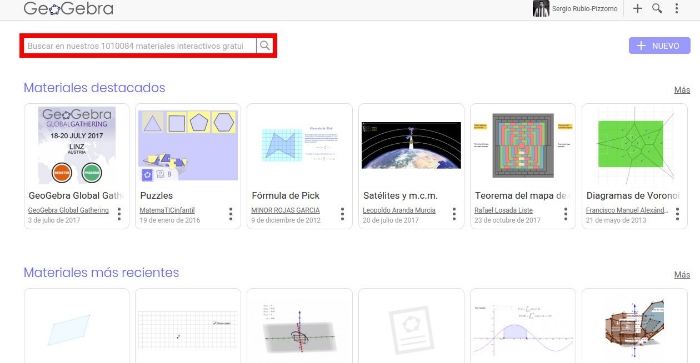The height and width of the screenshot is (363, 700).
Task: Open options menu for Fórmula de Pick card
Action: [x=342, y=214]
